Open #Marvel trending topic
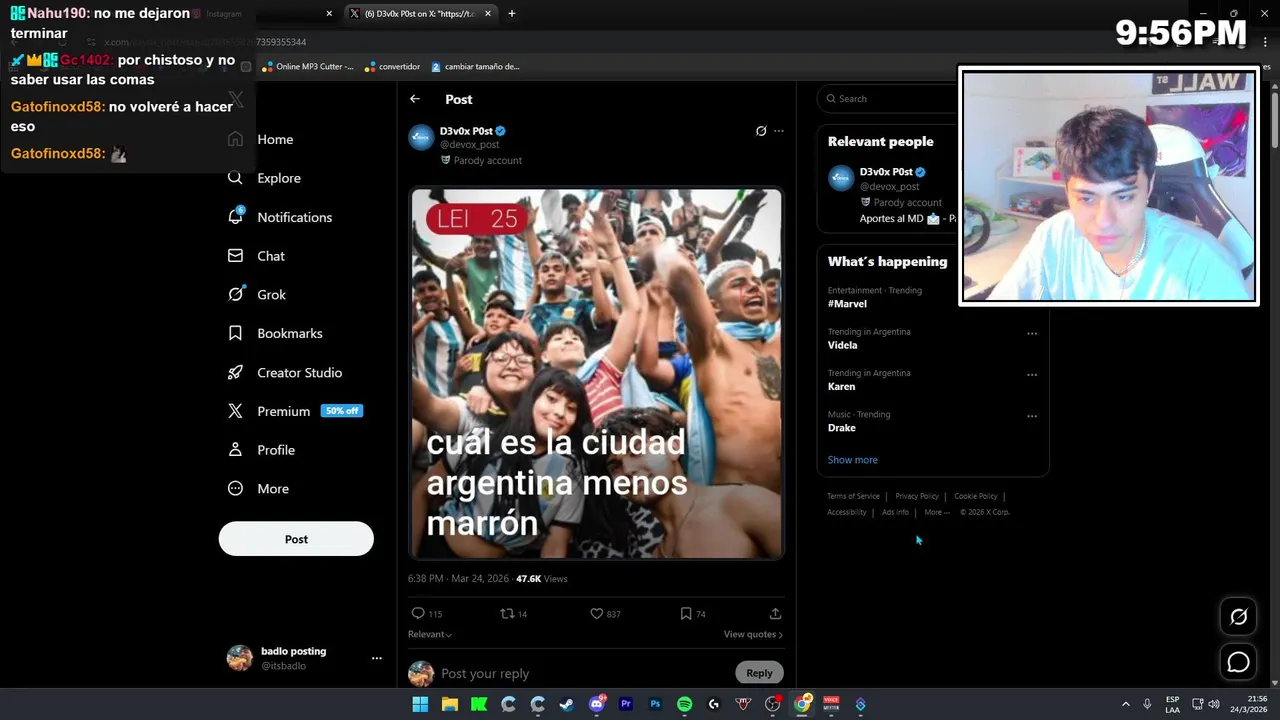The width and height of the screenshot is (1280, 720). (x=847, y=304)
